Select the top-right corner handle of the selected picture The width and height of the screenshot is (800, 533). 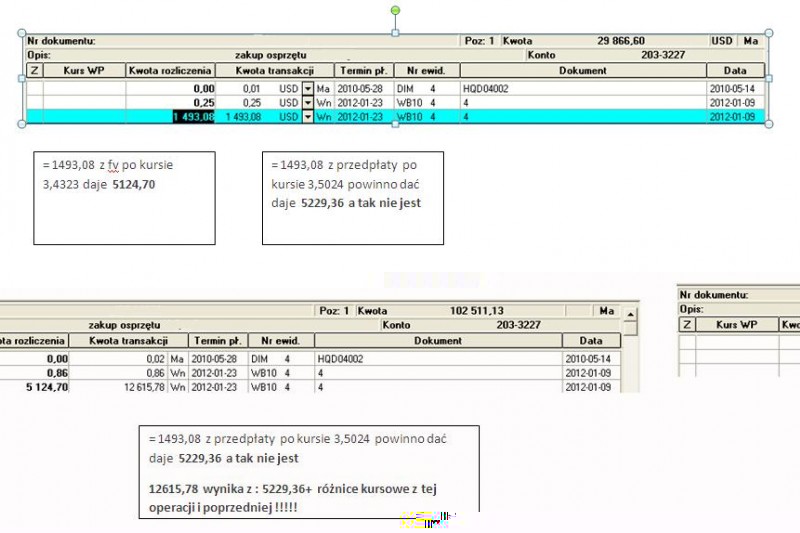pyautogui.click(x=769, y=33)
